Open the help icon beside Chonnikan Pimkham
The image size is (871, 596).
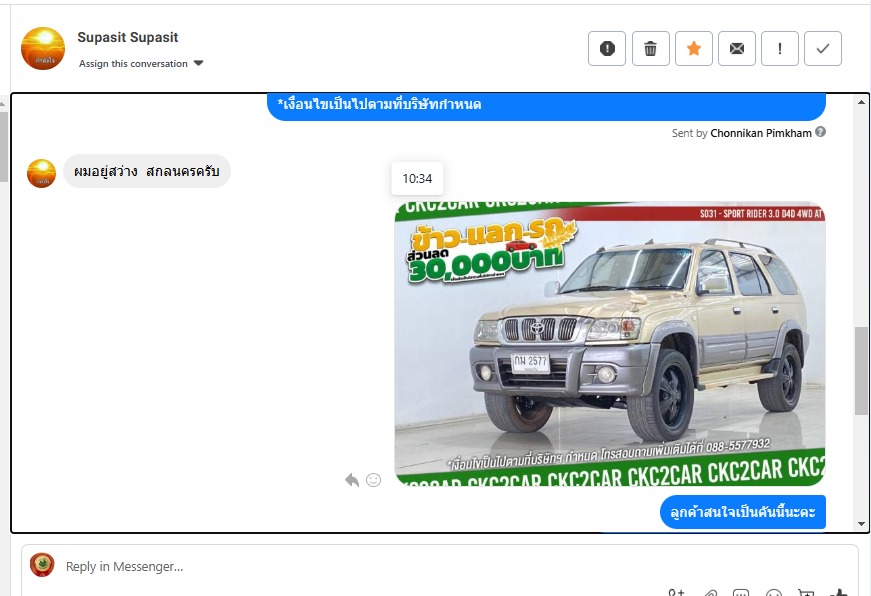click(x=820, y=132)
